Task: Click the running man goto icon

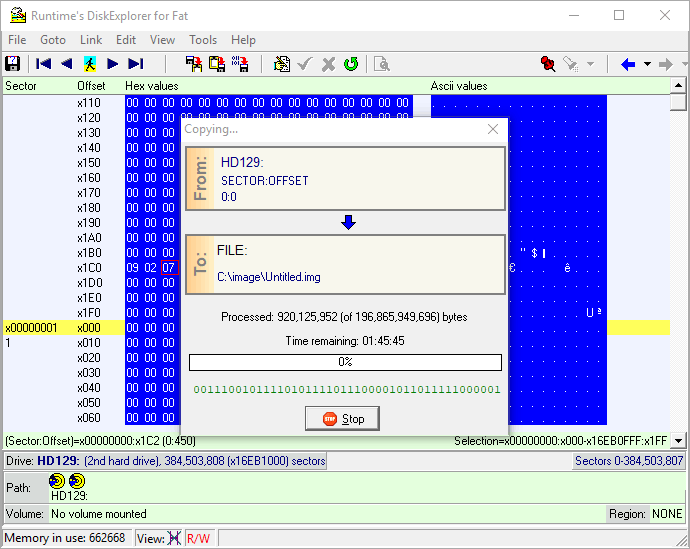Action: [x=89, y=64]
